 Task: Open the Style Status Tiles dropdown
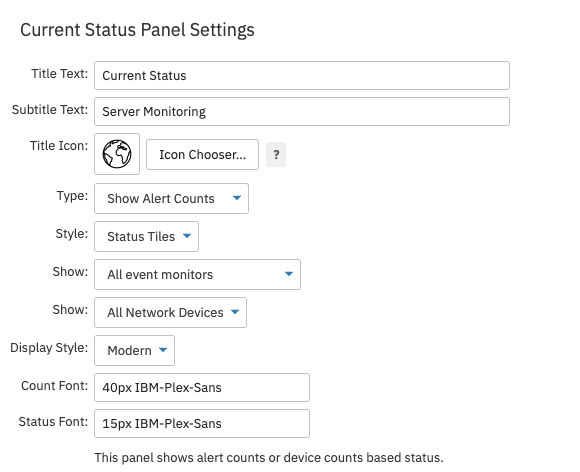(x=146, y=236)
